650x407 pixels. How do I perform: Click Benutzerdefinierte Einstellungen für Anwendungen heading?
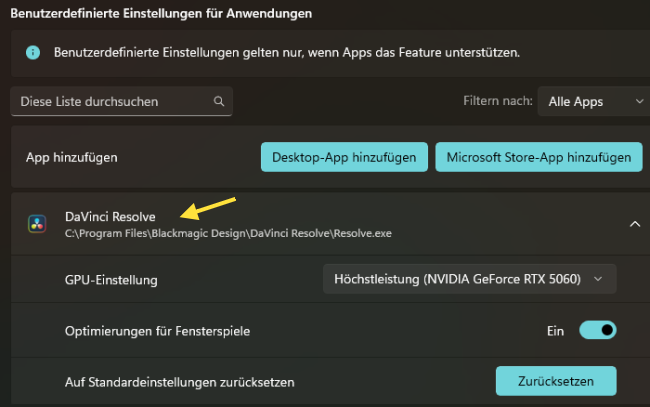tap(161, 13)
